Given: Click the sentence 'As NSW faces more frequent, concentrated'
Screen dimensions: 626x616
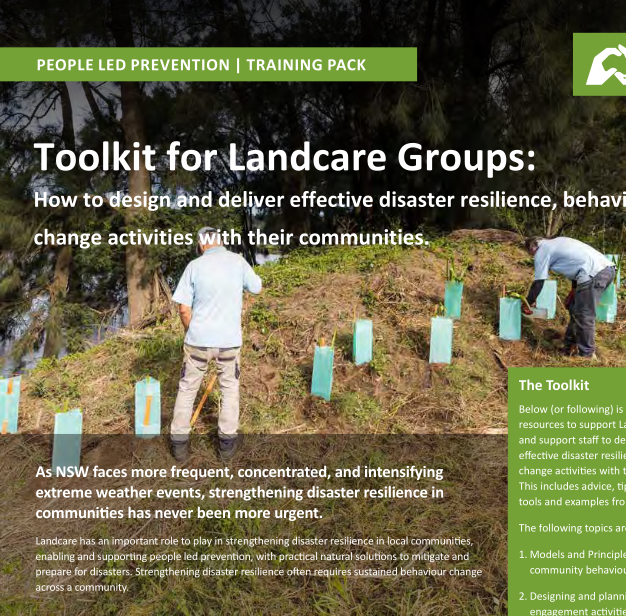Looking at the screenshot, I should [239, 472].
